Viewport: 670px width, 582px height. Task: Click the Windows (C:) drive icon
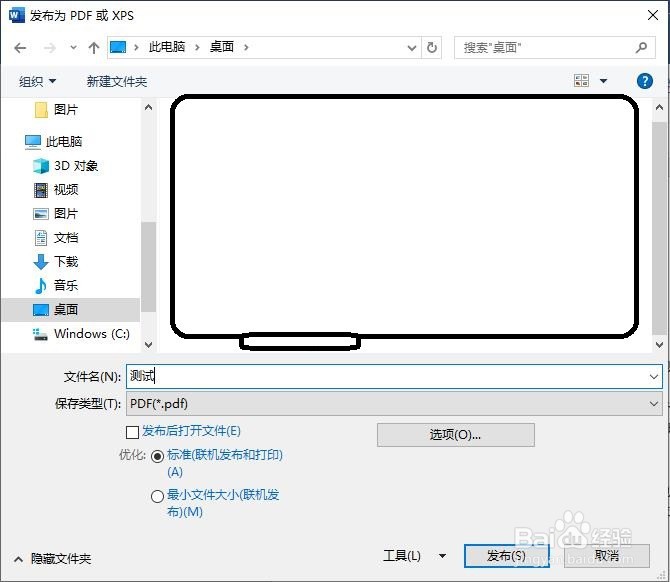pos(40,334)
